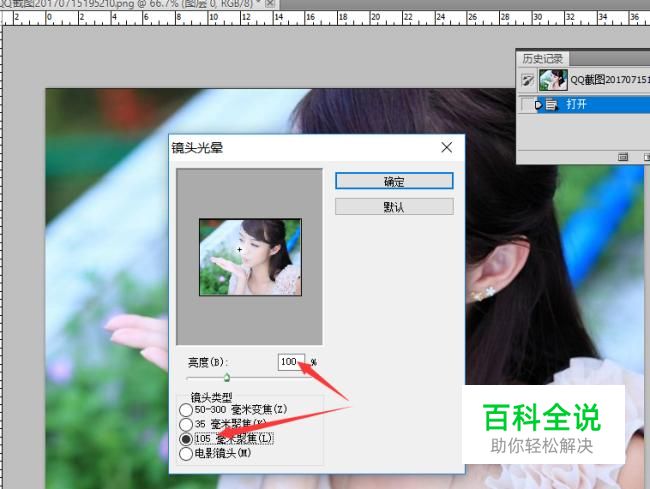Viewport: 650px width, 489px height.
Task: Click the 默认 button
Action: 394,206
